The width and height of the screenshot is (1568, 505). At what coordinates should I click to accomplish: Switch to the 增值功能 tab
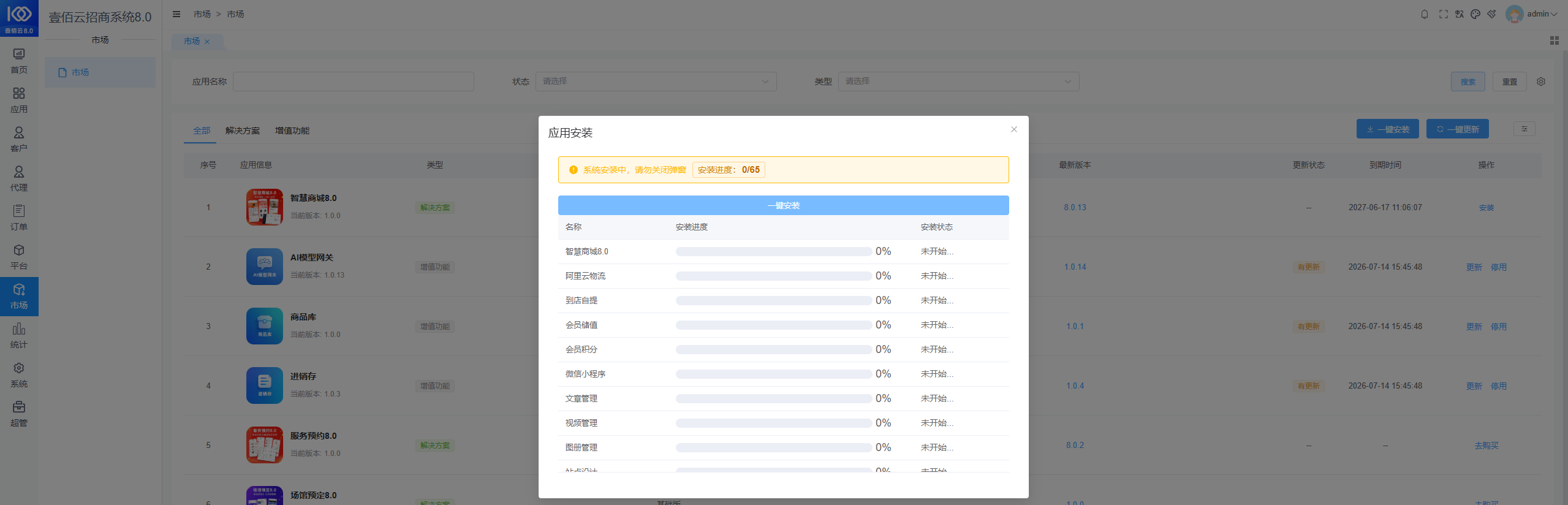[292, 131]
